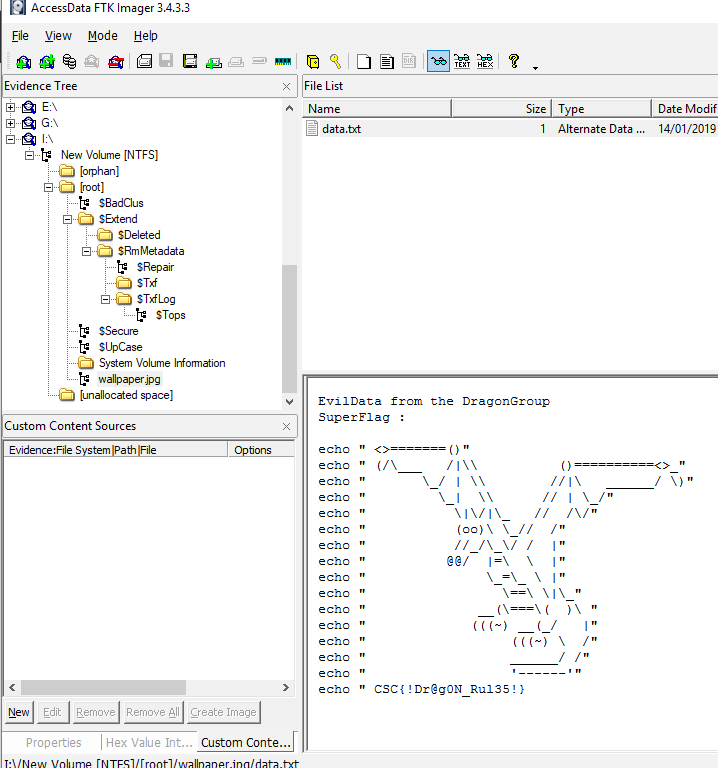
Task: Click the New button
Action: point(19,712)
